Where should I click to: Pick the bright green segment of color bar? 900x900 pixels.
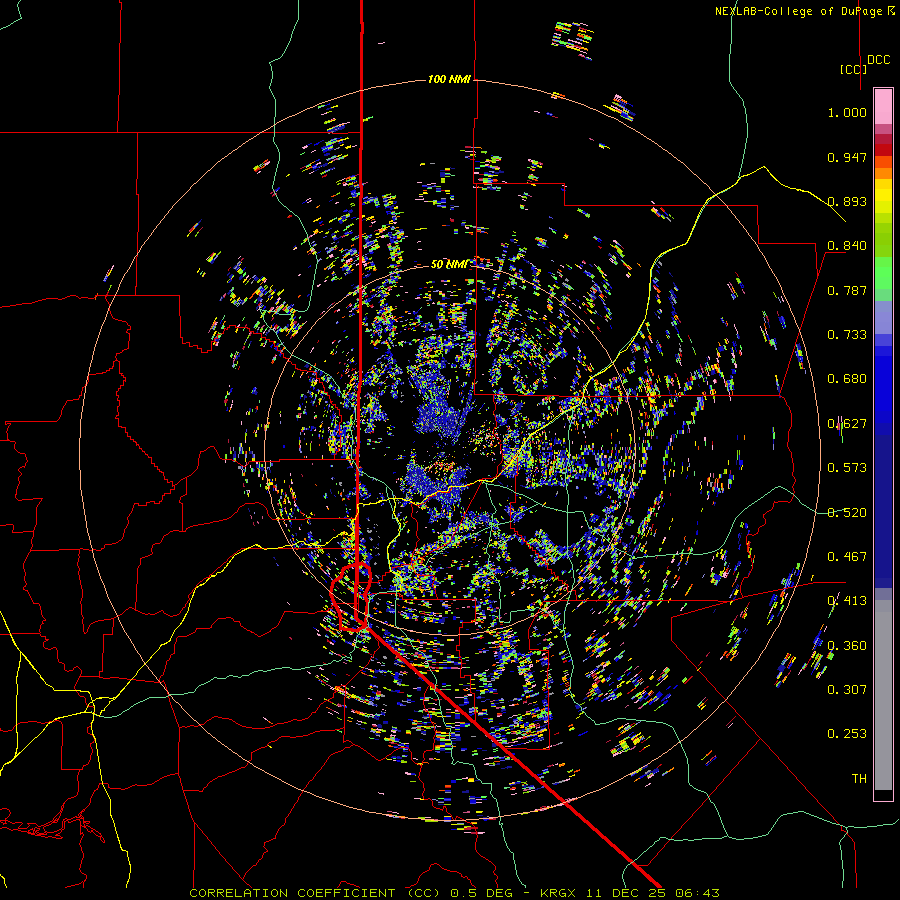point(883,273)
